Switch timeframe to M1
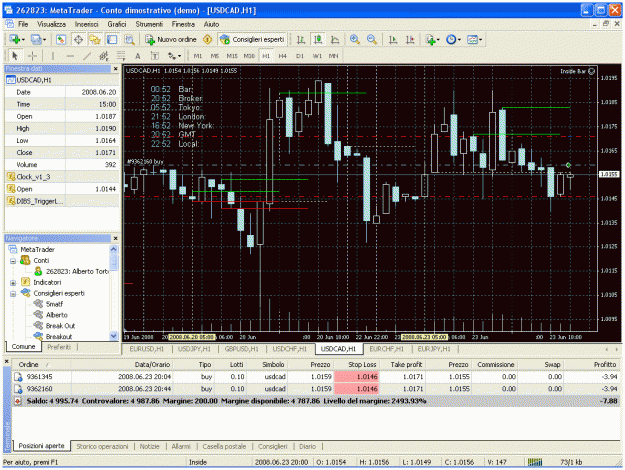The image size is (625, 470). 198,56
